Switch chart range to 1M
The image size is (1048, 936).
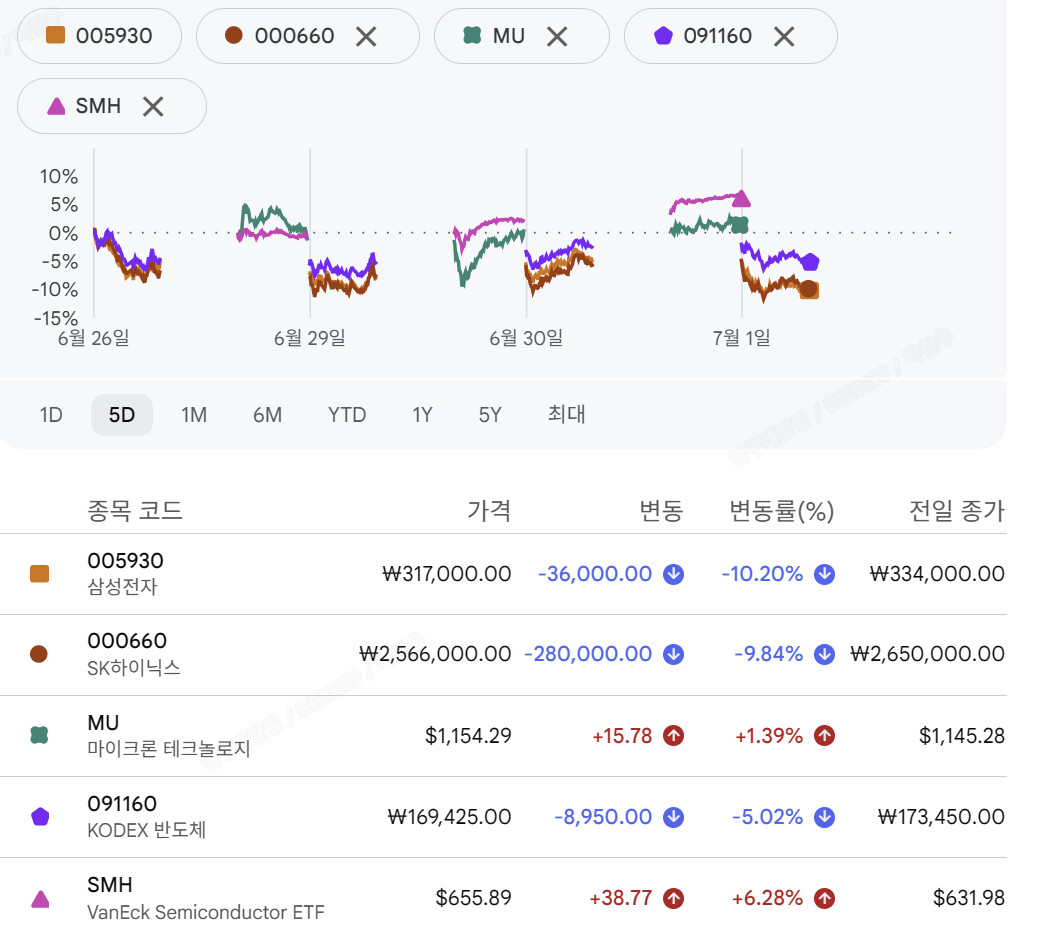[x=194, y=415]
